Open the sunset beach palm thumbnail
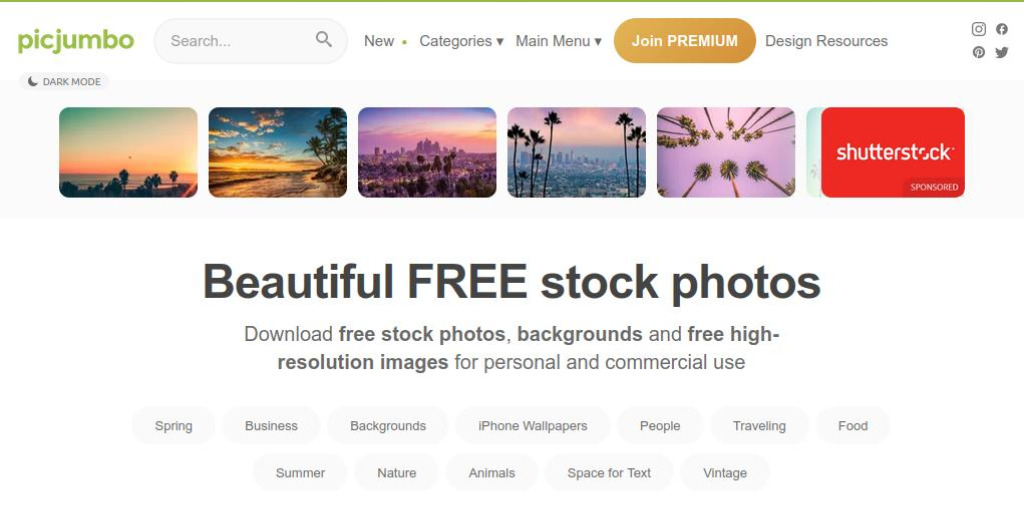Image resolution: width=1024 pixels, height=512 pixels. point(278,152)
